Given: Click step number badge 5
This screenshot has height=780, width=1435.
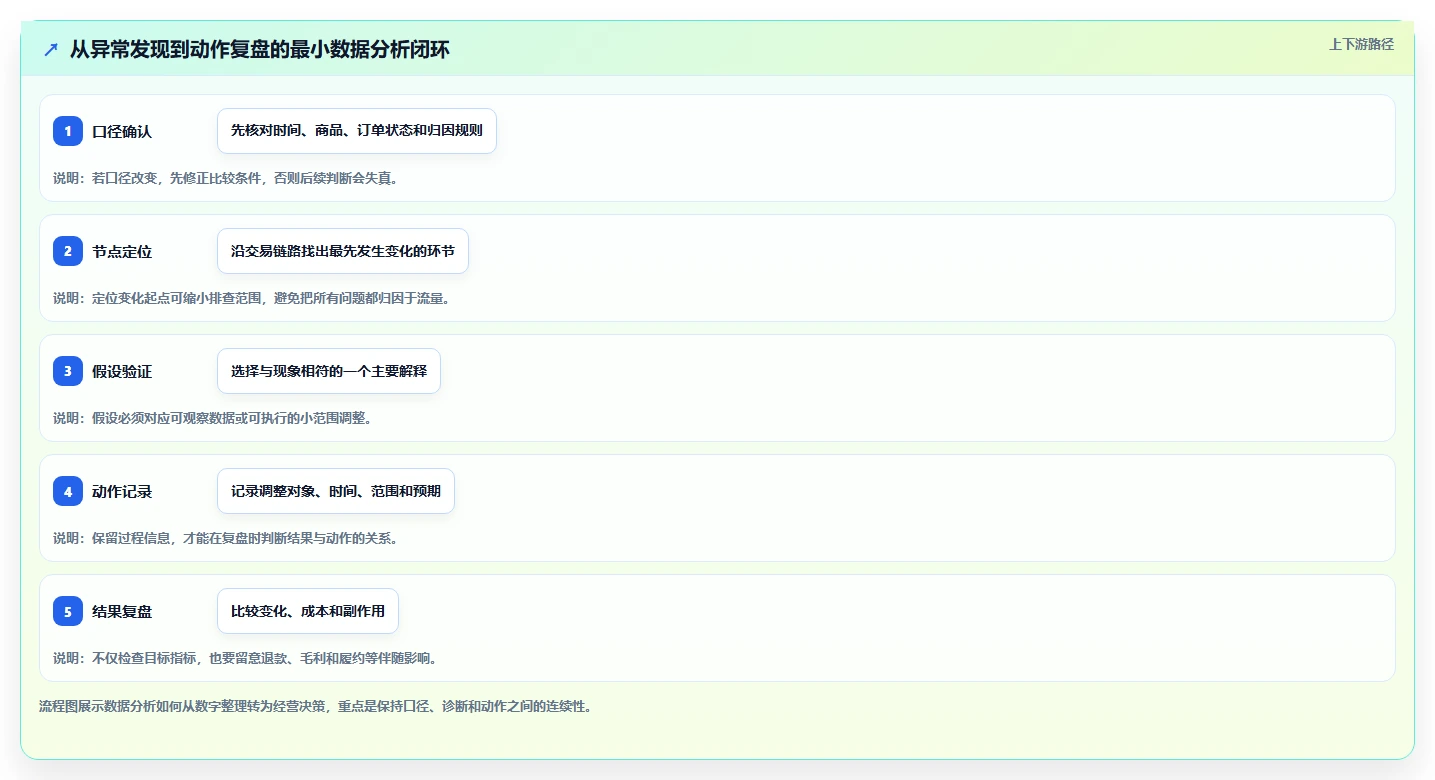Looking at the screenshot, I should pyautogui.click(x=68, y=611).
